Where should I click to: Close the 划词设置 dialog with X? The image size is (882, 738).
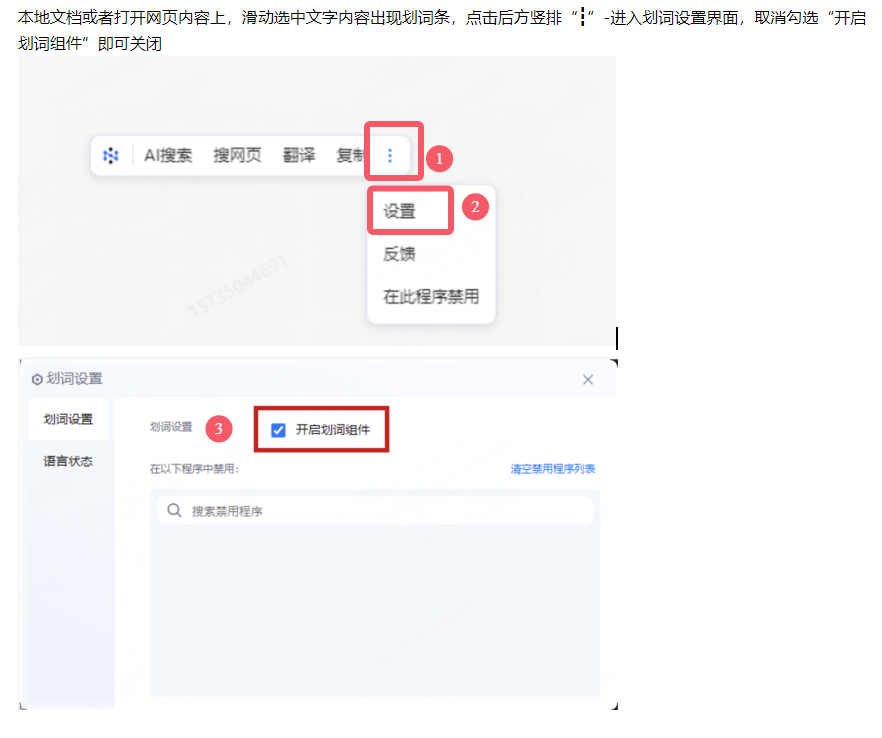point(588,379)
